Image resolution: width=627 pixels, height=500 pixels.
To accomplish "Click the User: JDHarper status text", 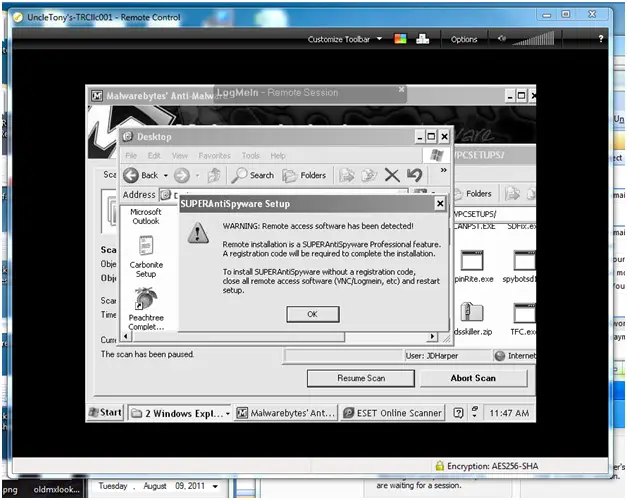I will 432,356.
